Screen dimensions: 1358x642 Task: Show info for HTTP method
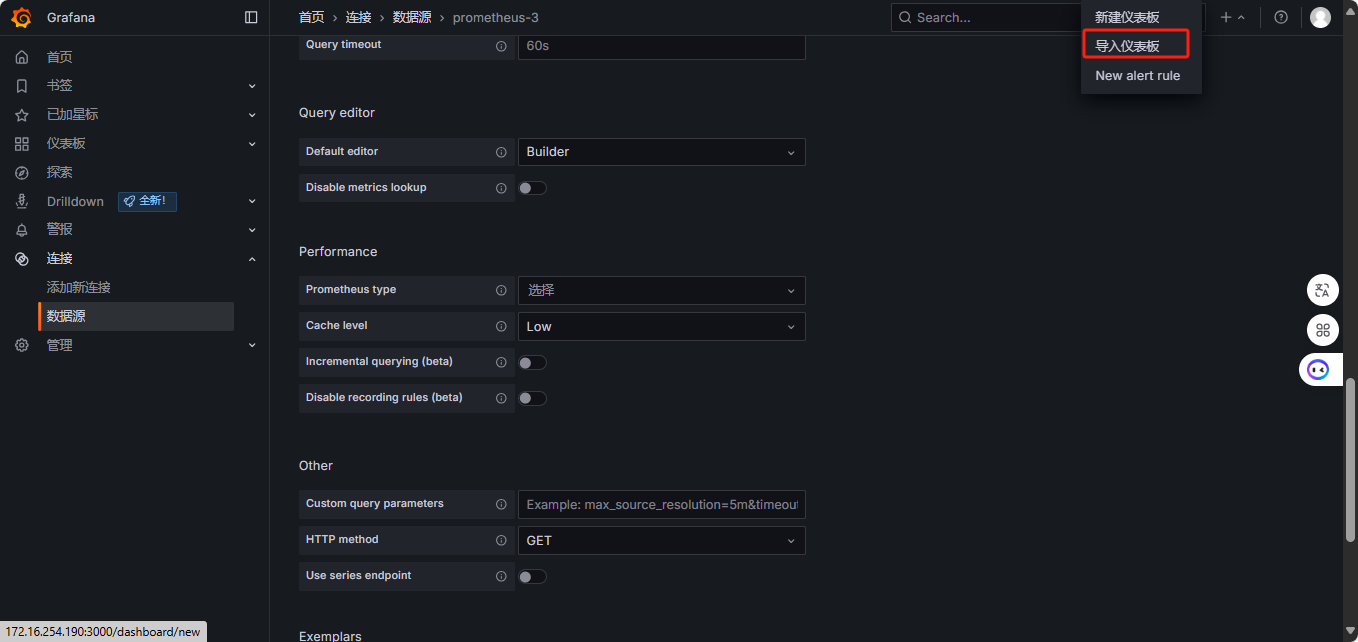point(501,540)
